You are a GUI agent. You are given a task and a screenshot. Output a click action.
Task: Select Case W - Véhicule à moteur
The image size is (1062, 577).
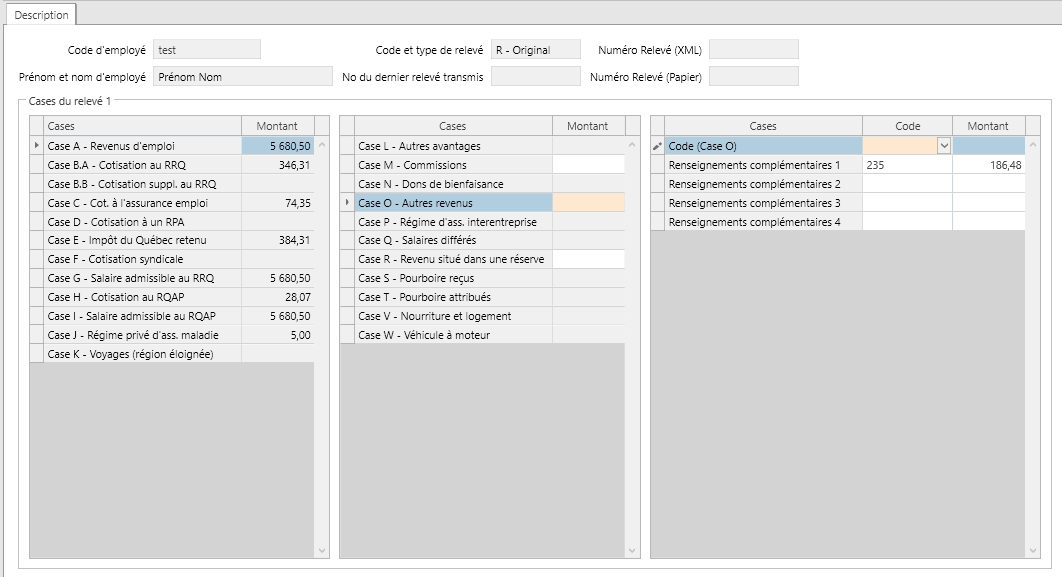[x=482, y=335]
